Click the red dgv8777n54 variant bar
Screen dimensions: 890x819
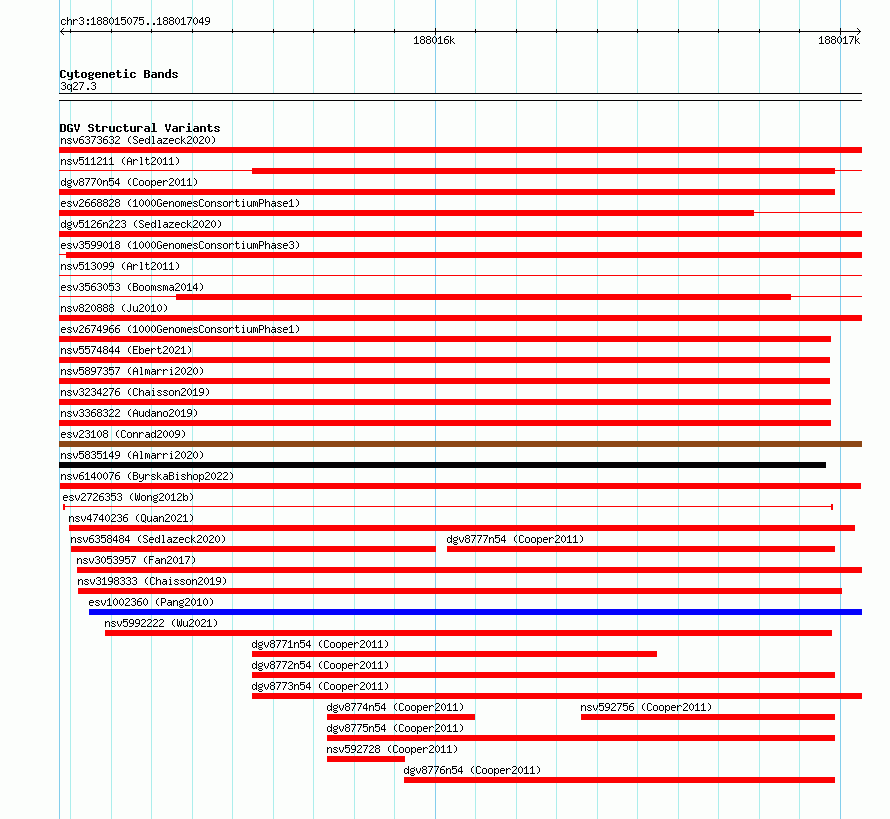pyautogui.click(x=641, y=549)
